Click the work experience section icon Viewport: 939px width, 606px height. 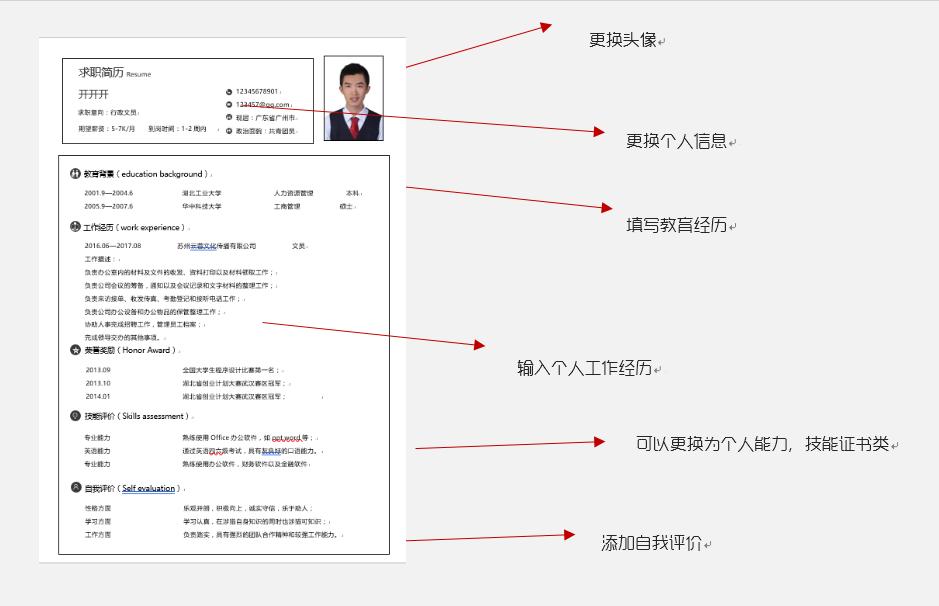[74, 228]
